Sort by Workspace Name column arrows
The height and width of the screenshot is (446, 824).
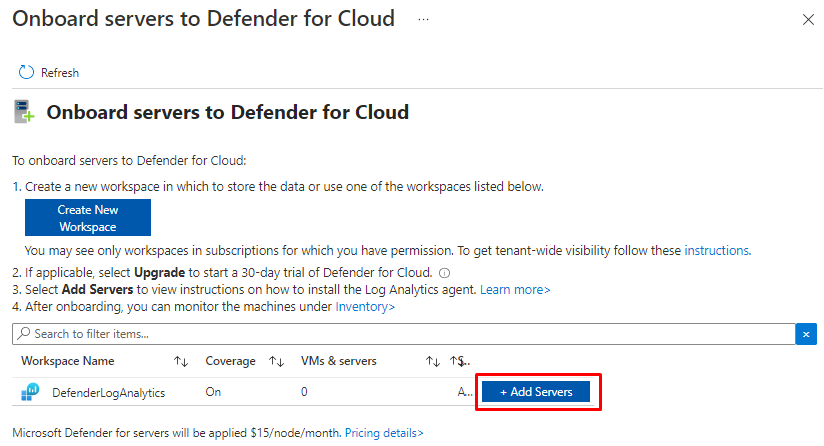[x=181, y=361]
